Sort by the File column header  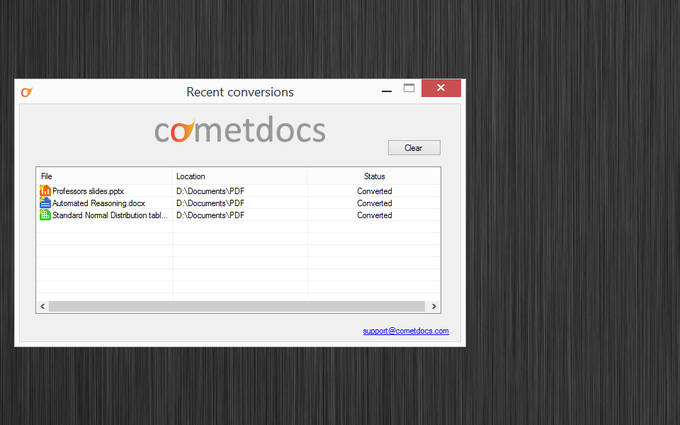[104, 177]
